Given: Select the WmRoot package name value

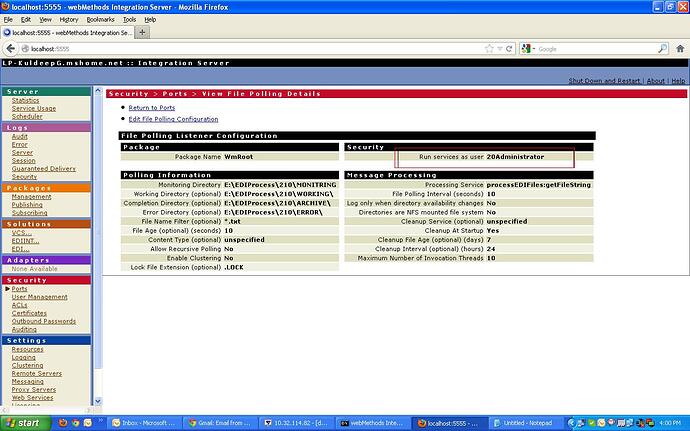Looking at the screenshot, I should click(x=239, y=157).
